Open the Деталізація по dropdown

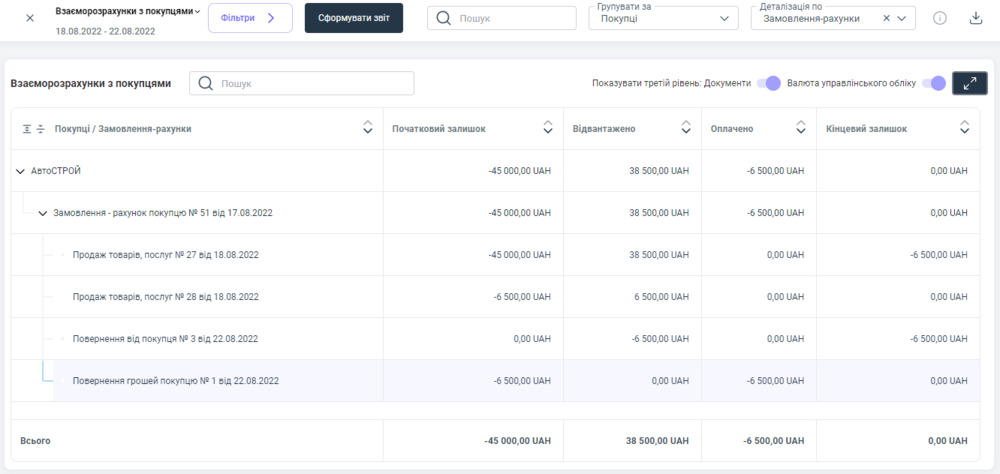[903, 18]
